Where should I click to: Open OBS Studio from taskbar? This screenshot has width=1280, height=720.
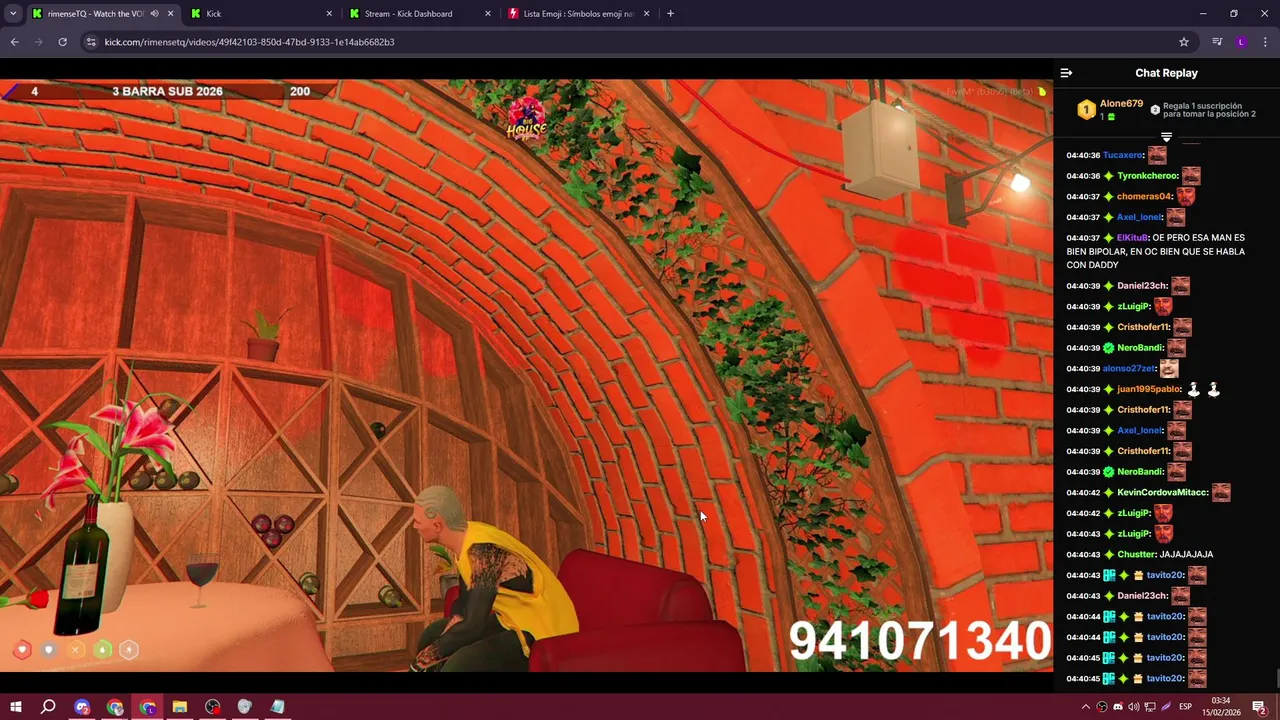pos(213,707)
